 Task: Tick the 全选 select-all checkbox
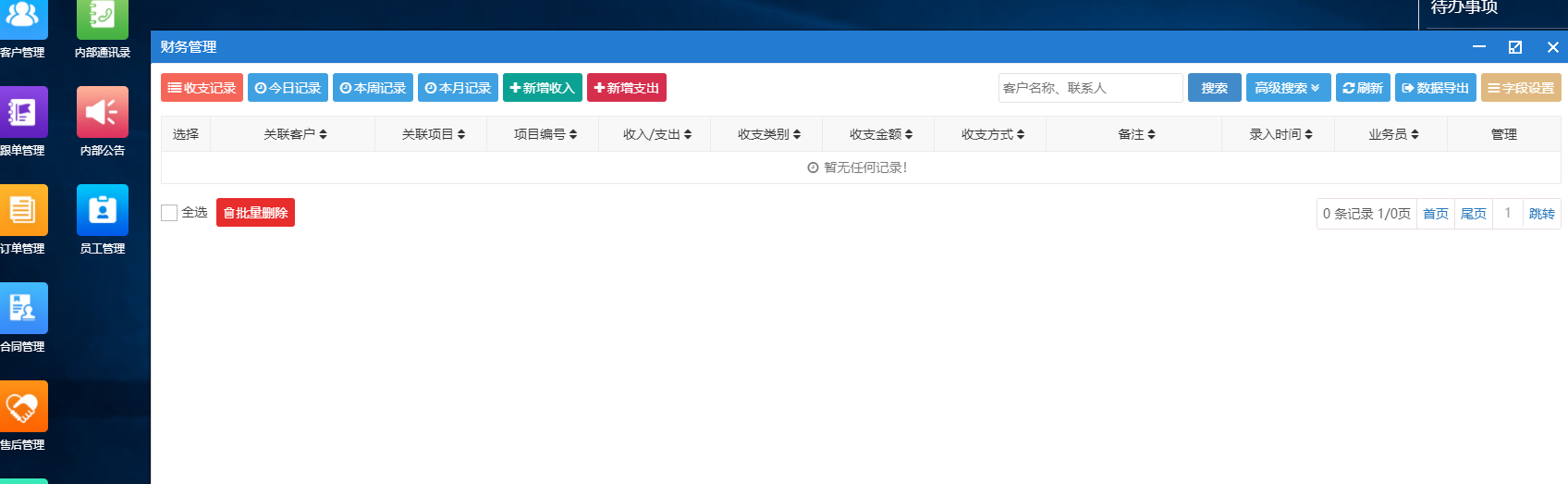[169, 213]
